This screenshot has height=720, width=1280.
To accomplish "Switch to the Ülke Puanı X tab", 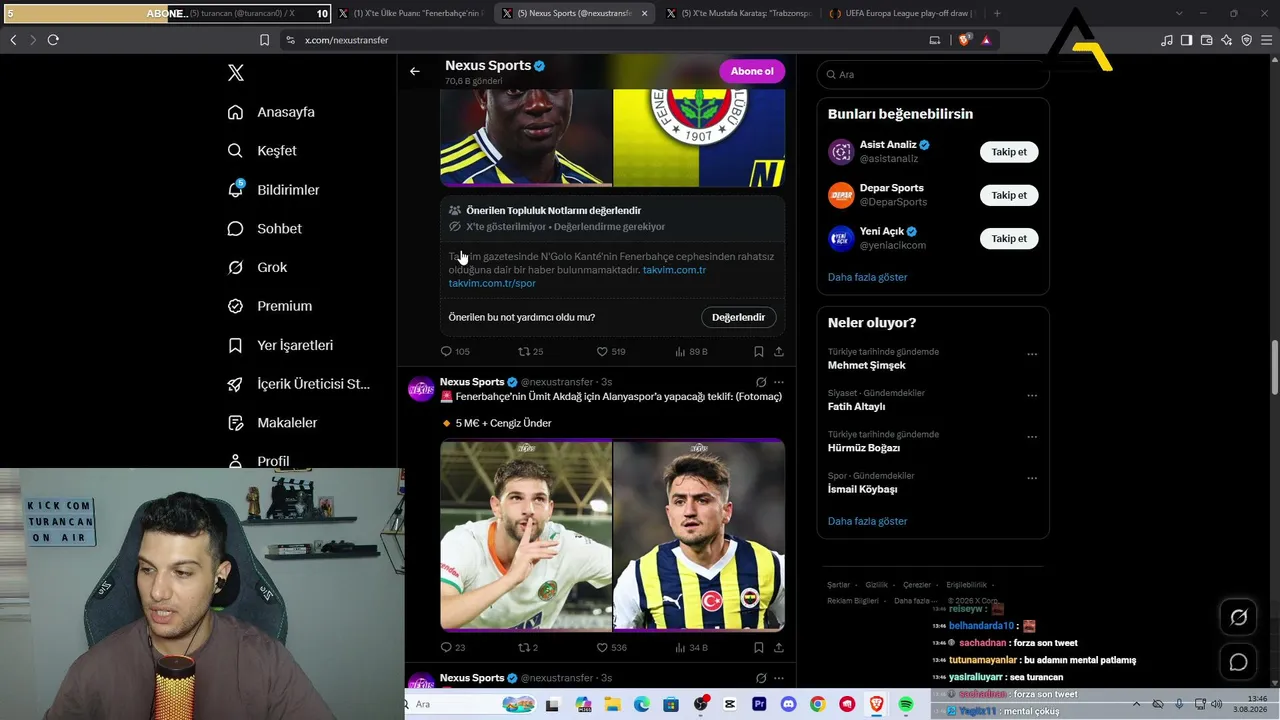I will (x=412, y=13).
